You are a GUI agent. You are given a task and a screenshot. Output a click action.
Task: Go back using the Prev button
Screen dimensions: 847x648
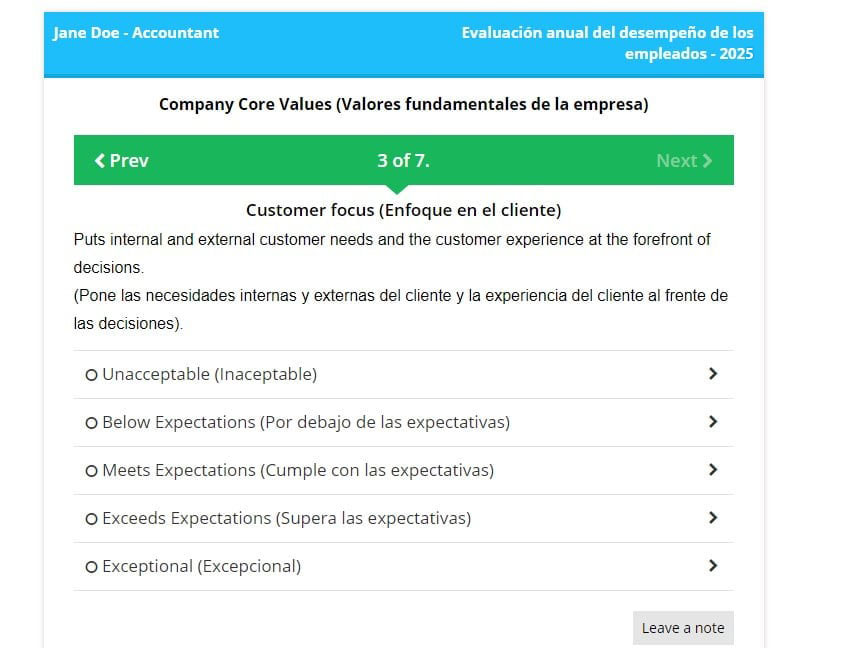click(x=121, y=160)
